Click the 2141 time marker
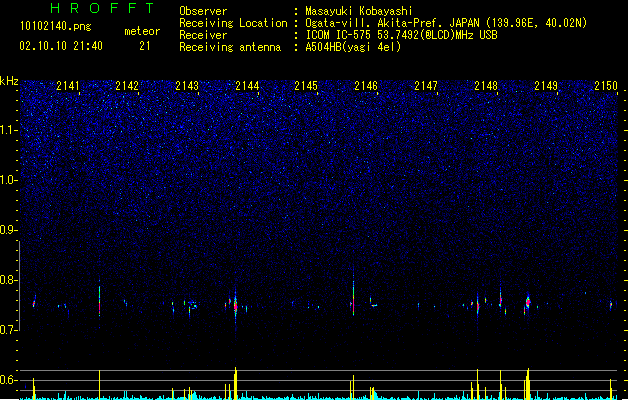 (68, 86)
